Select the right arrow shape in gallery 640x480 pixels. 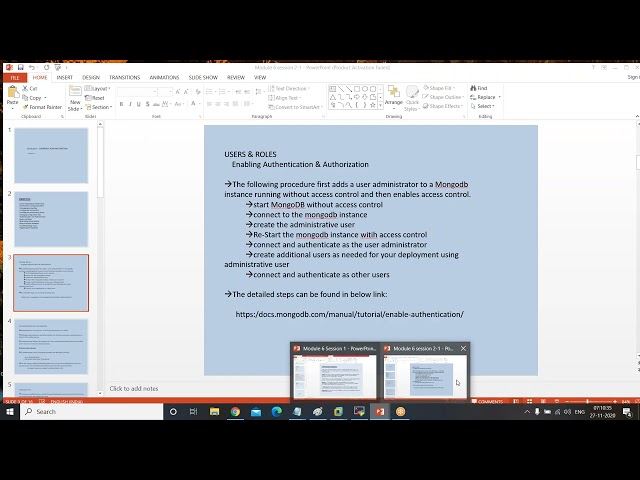click(357, 97)
